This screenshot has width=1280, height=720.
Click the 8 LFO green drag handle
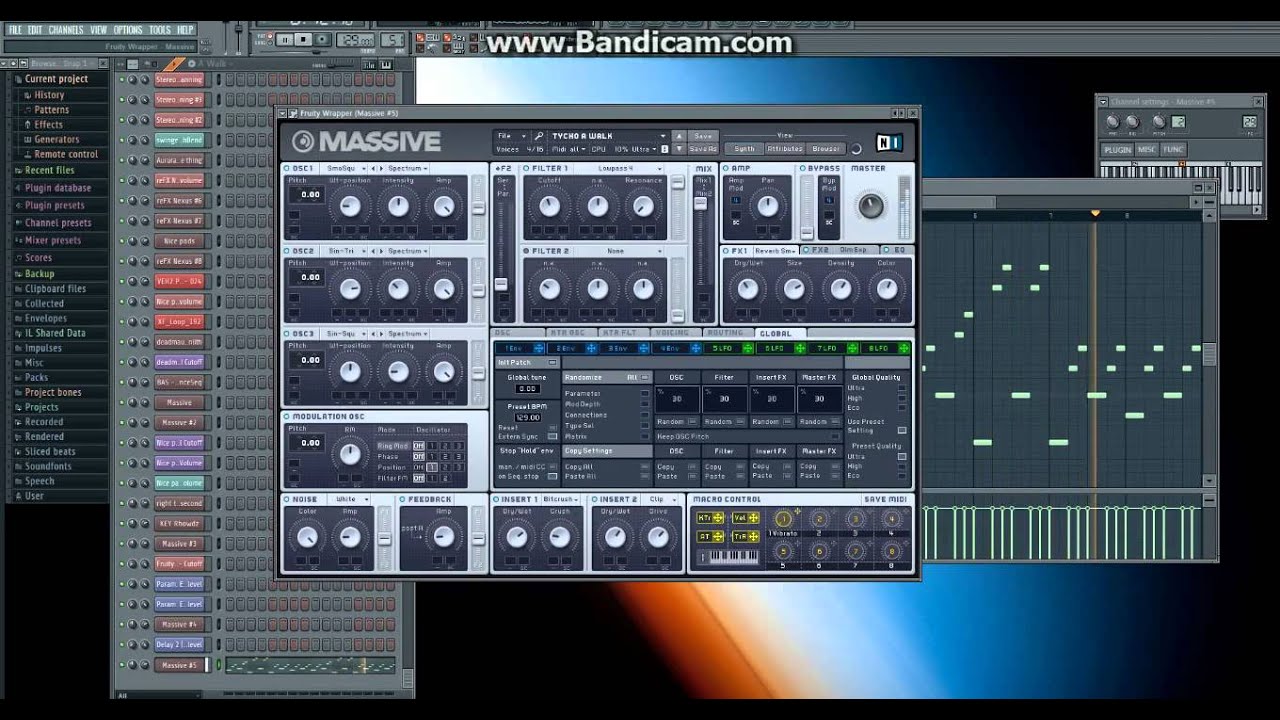point(904,348)
